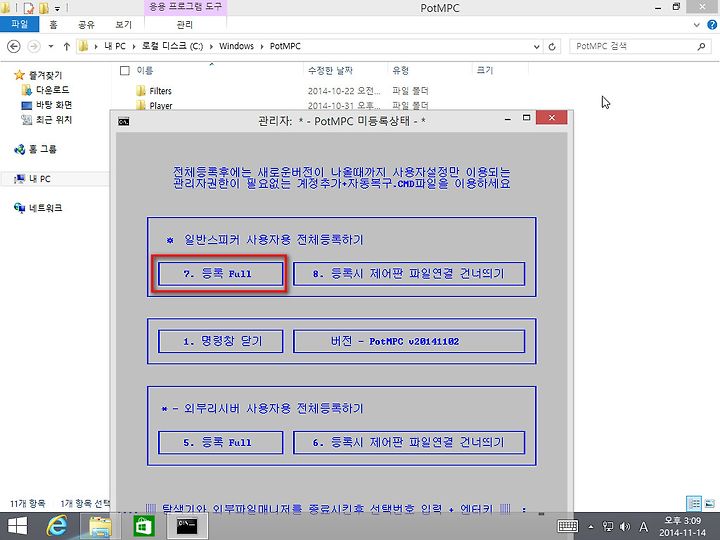Switch to the command prompt taskbar button

coord(187,526)
